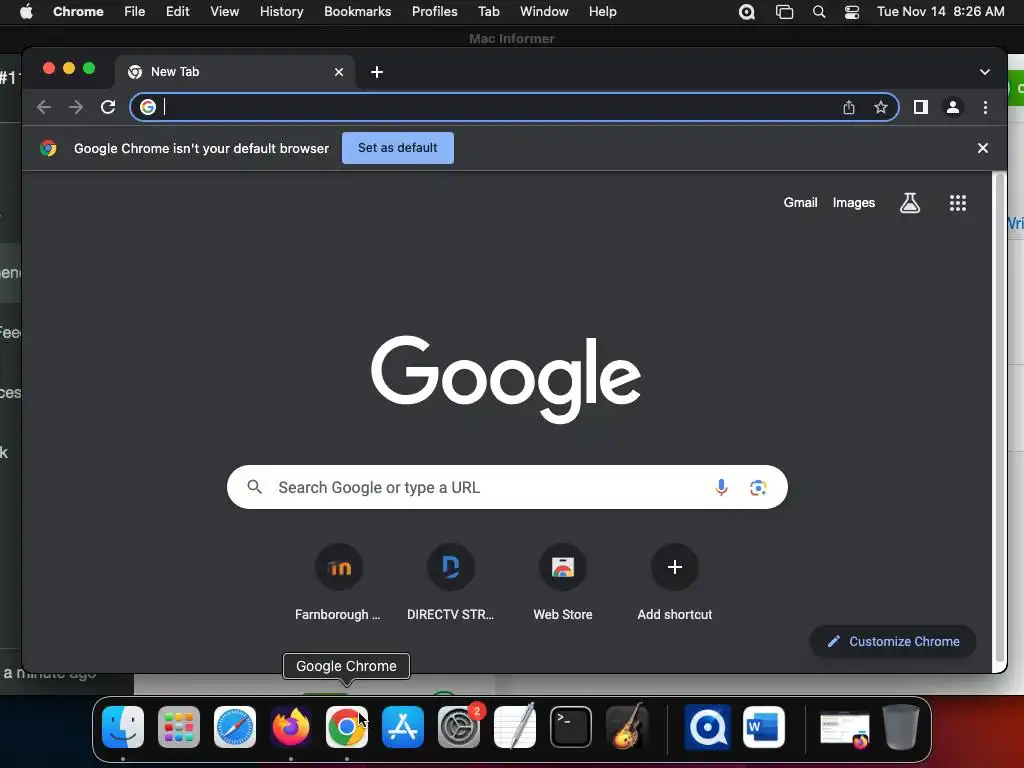Open the Edit menu

(x=177, y=12)
